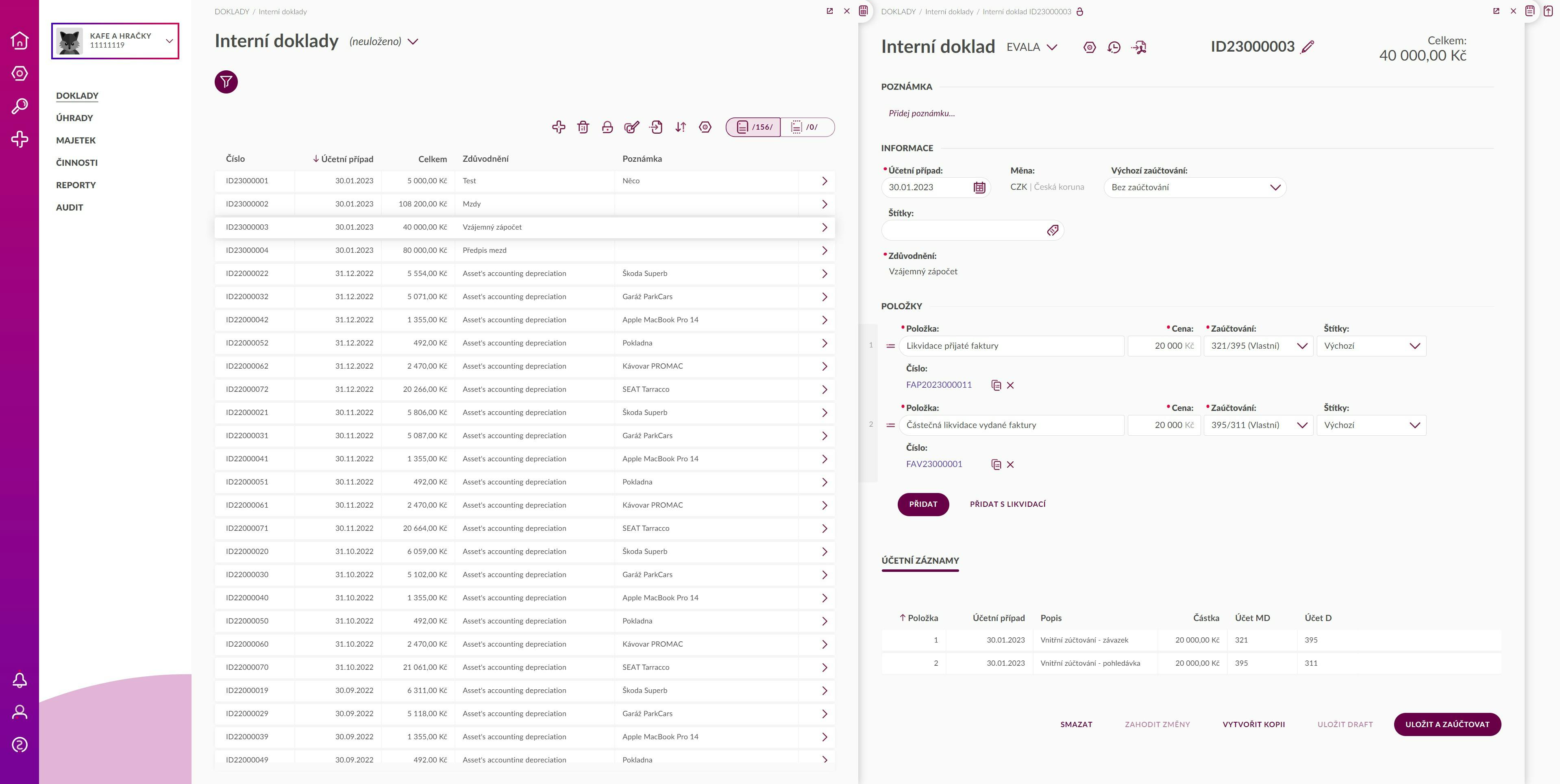Open ČINNOSTI menu item
Image resolution: width=1560 pixels, height=784 pixels.
click(76, 163)
